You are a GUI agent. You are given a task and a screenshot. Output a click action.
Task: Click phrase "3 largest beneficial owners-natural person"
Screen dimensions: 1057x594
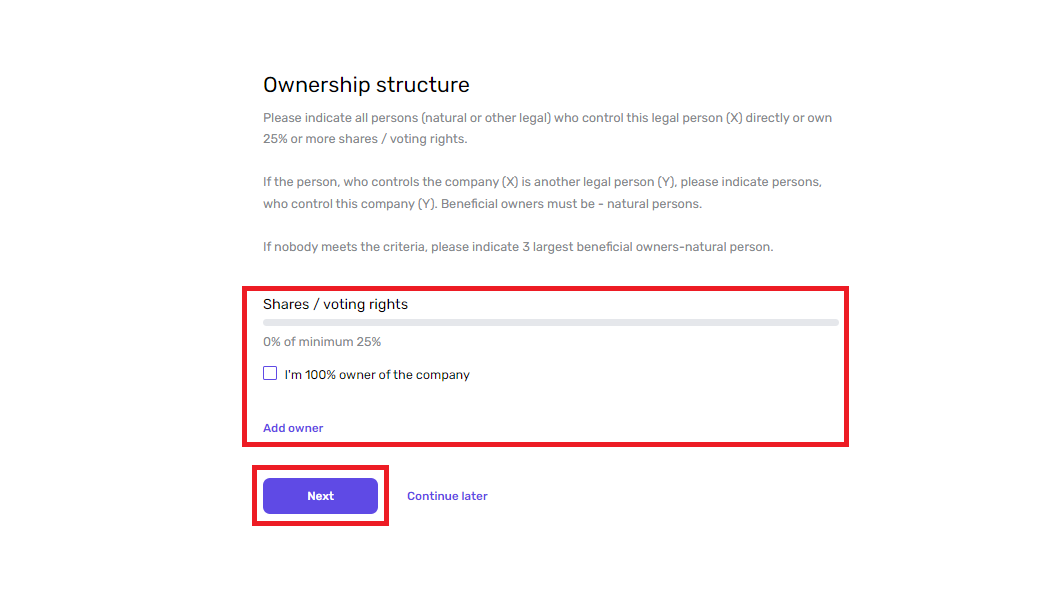[647, 247]
